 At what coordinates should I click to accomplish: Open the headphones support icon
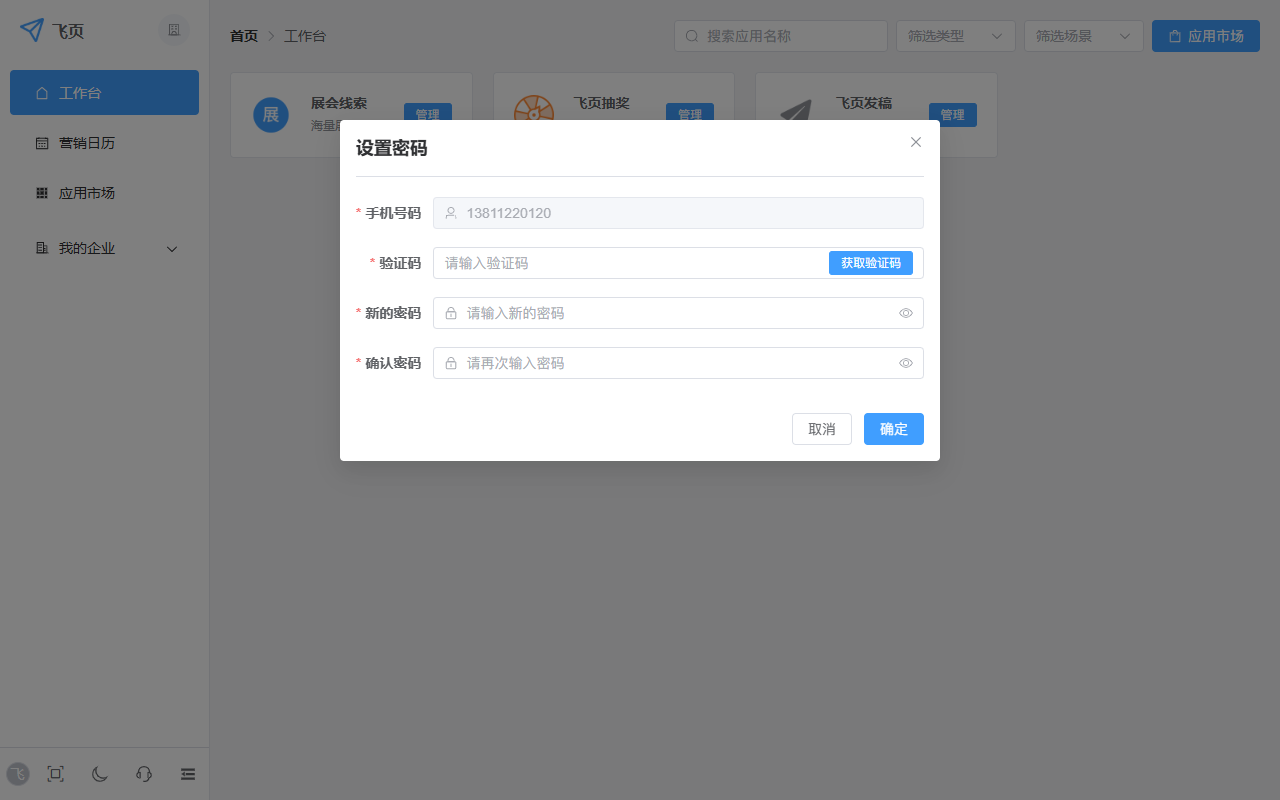coord(143,773)
